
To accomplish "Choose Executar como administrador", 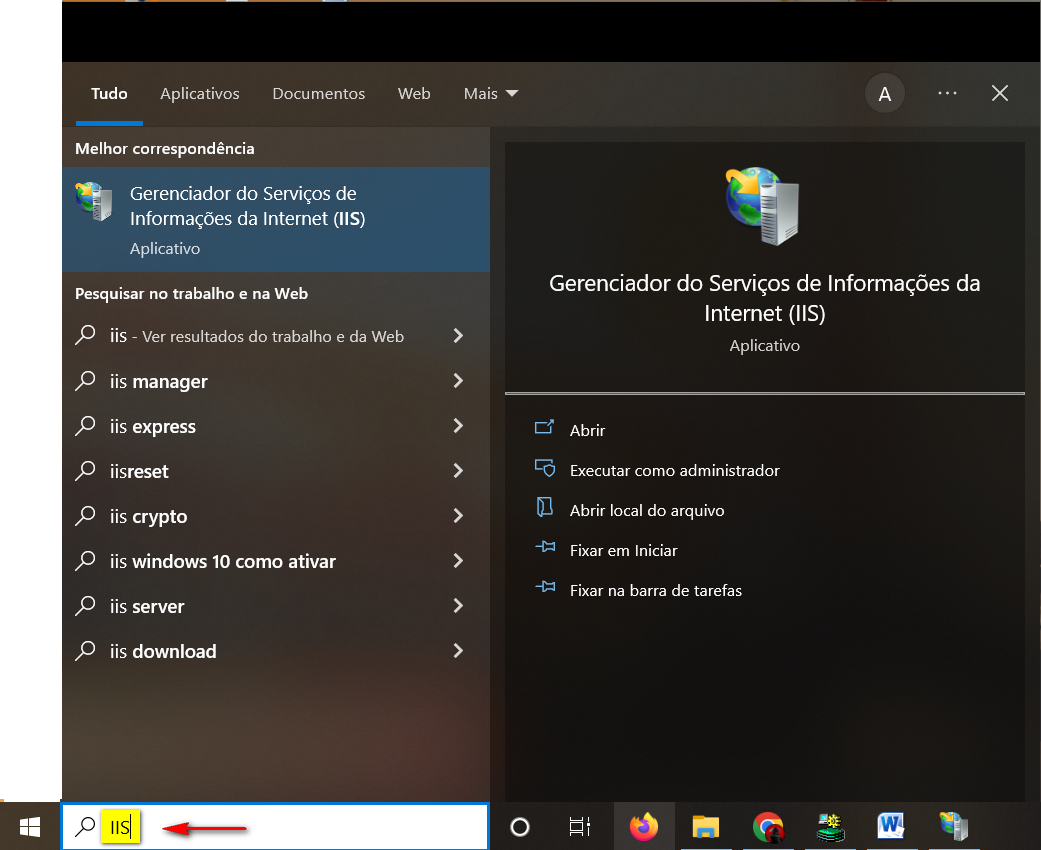I will click(675, 470).
